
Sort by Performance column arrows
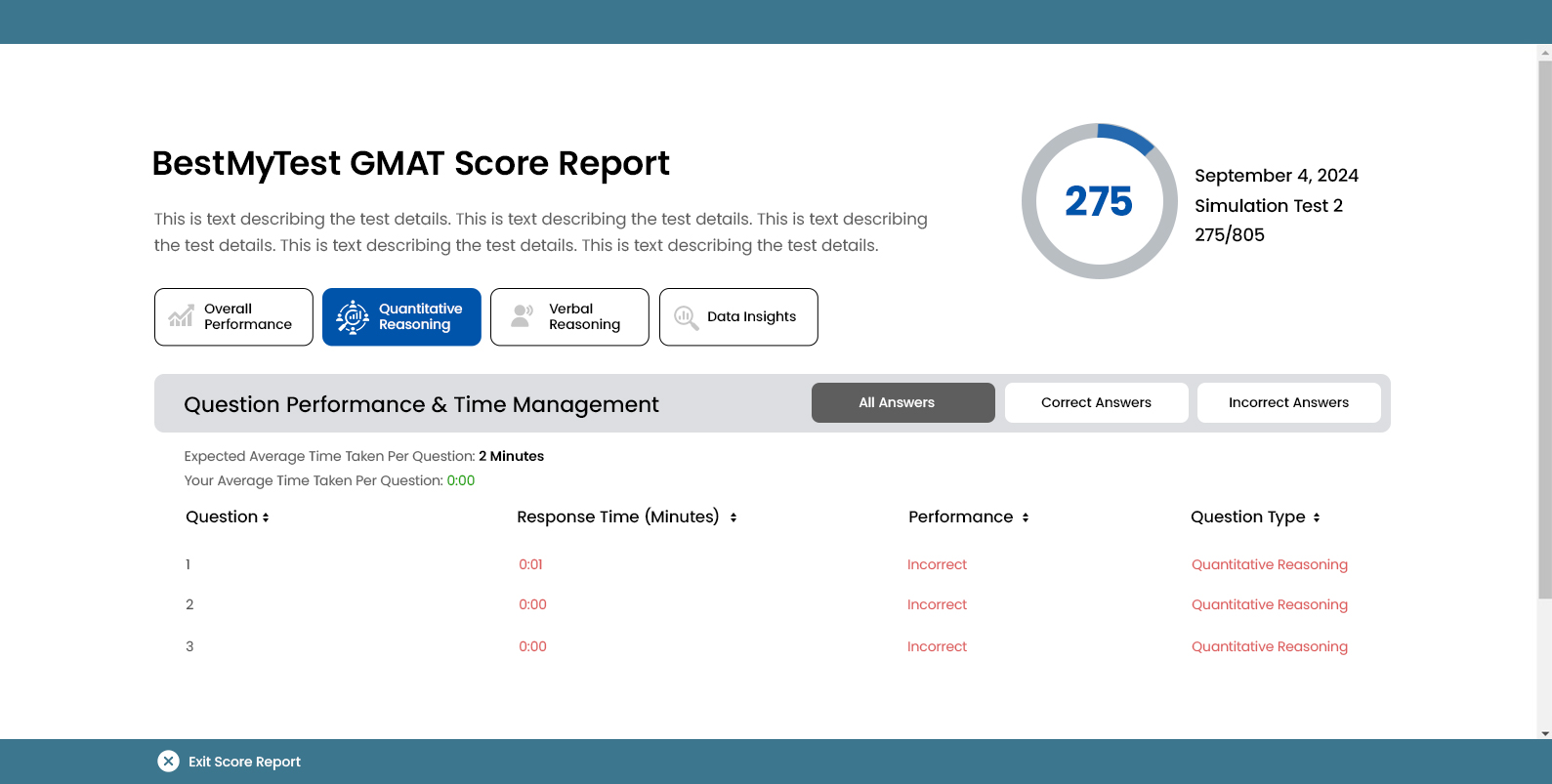click(x=1026, y=517)
